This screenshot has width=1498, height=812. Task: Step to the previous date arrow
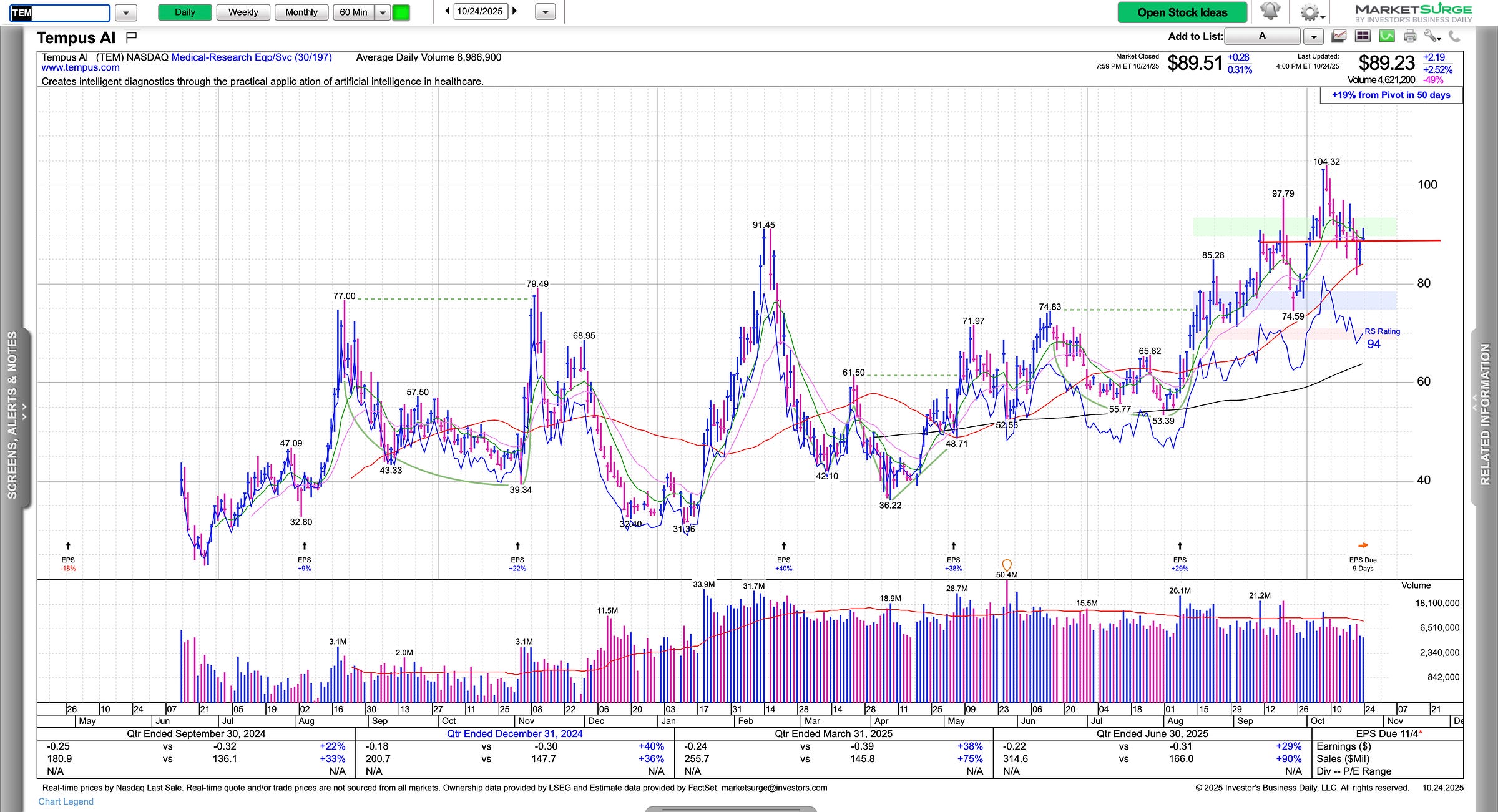(x=448, y=11)
